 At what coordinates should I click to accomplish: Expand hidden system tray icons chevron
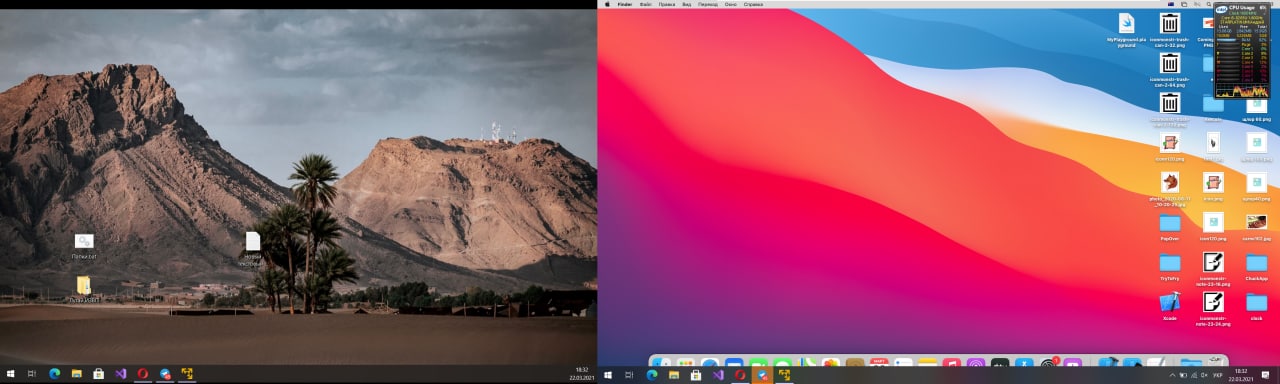coord(1172,374)
